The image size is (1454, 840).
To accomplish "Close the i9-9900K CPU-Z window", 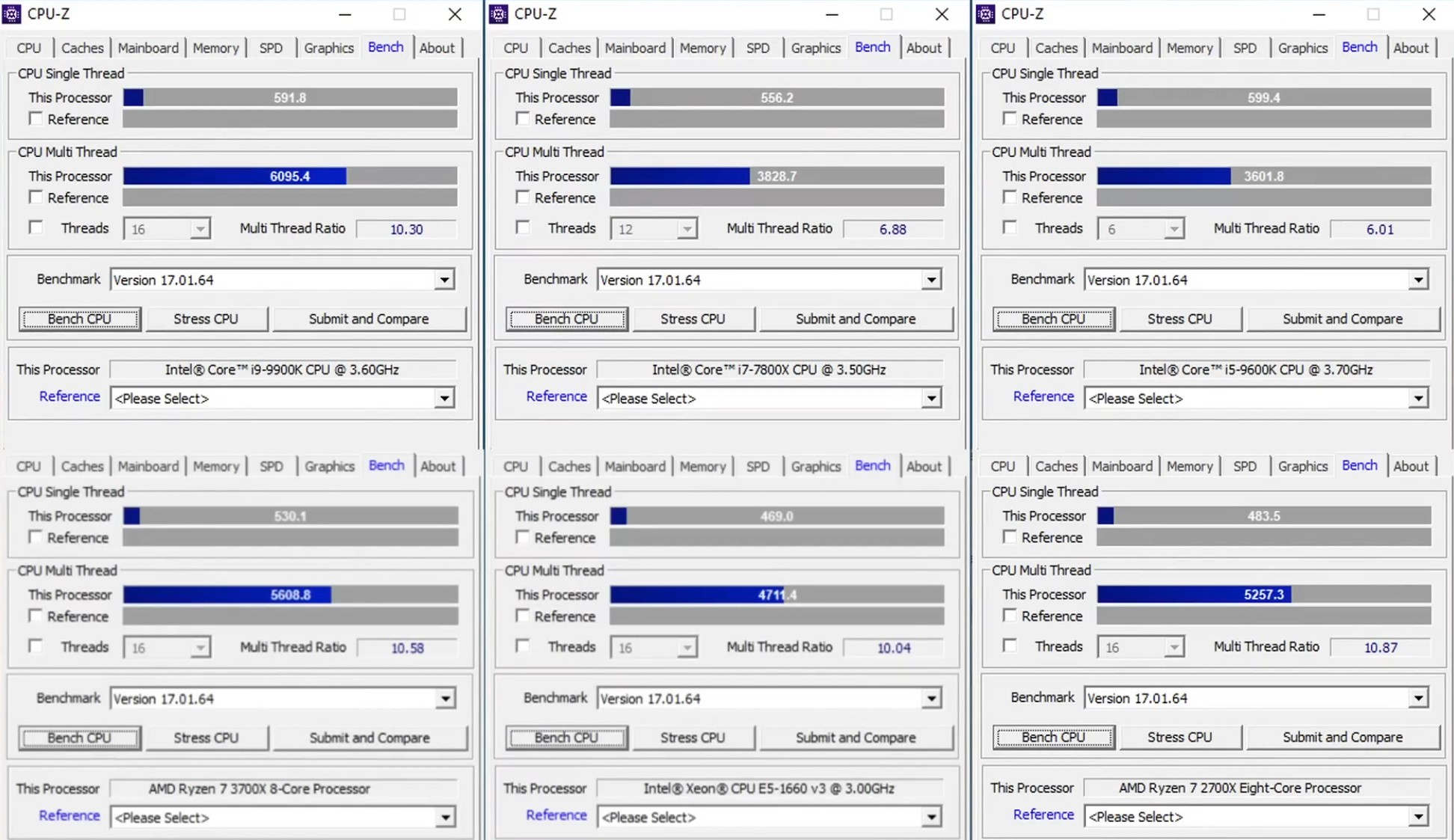I will 455,14.
